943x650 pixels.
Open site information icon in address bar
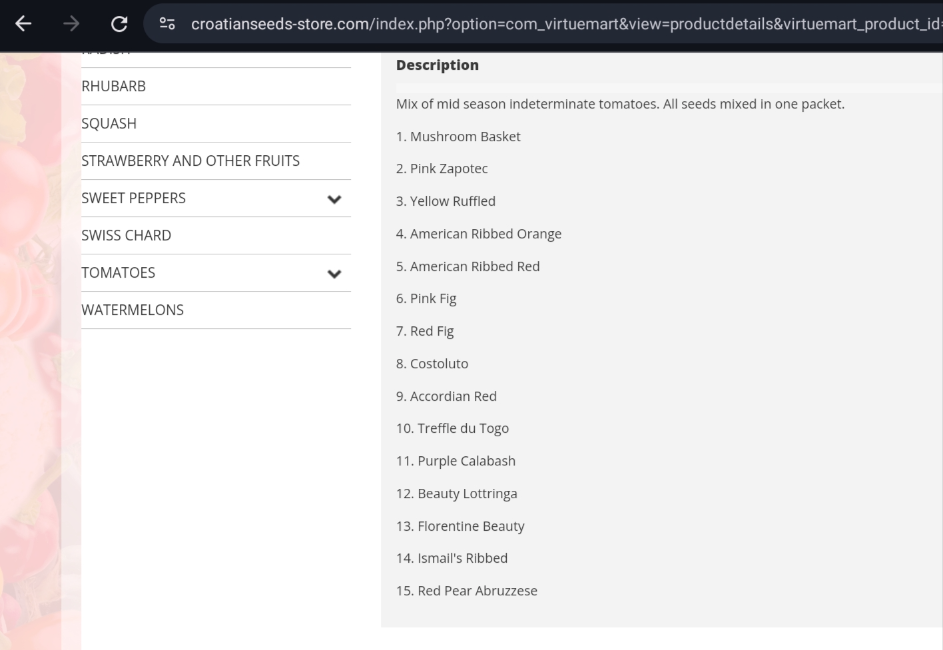[x=168, y=23]
